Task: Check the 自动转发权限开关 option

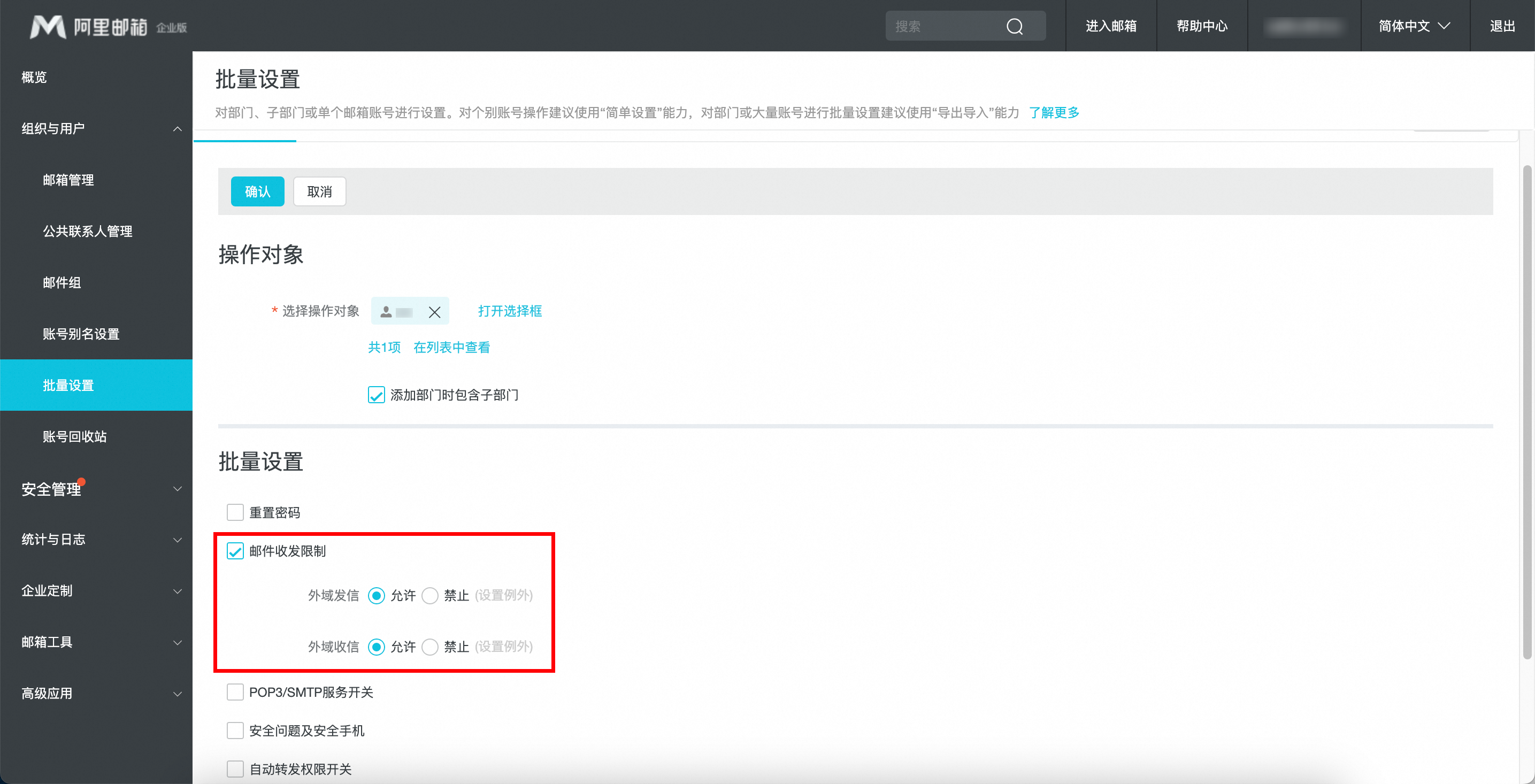Action: pos(235,768)
